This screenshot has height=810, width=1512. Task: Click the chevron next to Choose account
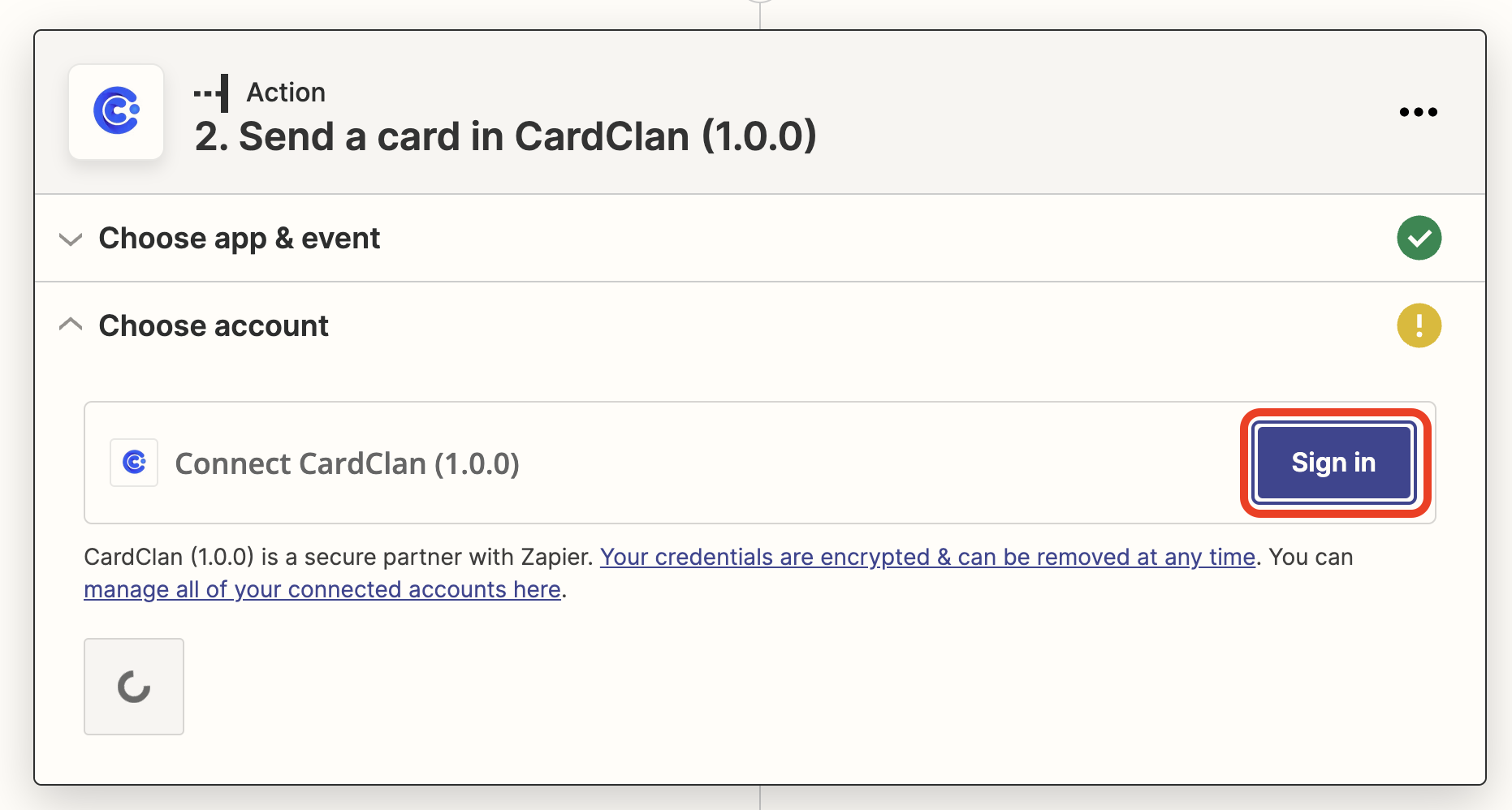click(71, 324)
